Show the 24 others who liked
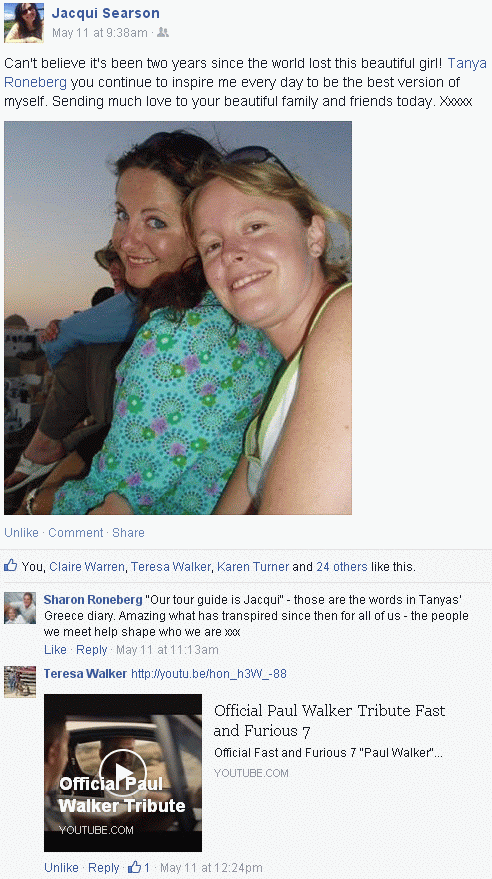This screenshot has width=492, height=879. coord(342,567)
